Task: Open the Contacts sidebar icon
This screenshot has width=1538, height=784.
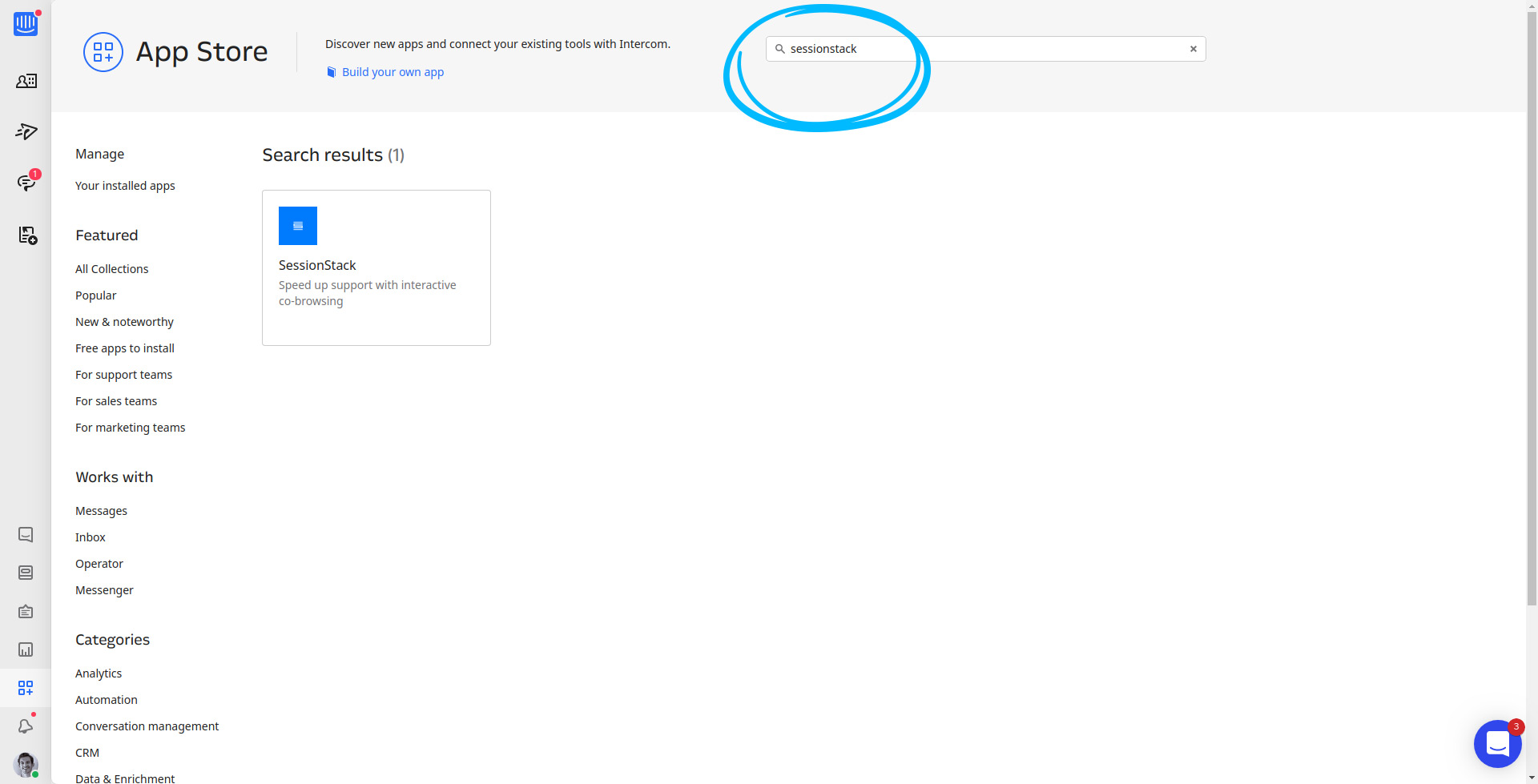Action: tap(26, 81)
